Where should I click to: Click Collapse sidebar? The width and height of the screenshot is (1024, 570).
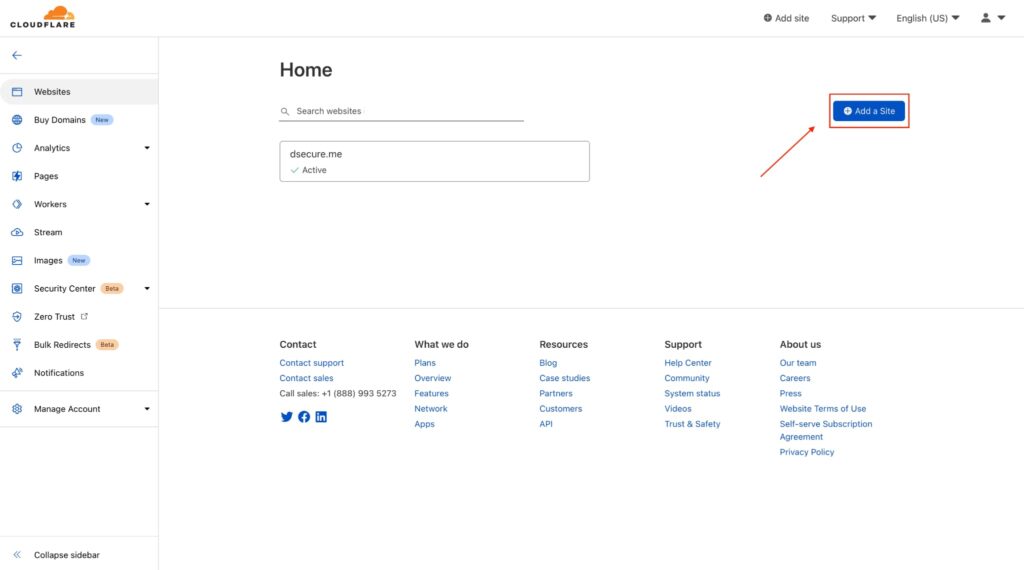point(67,555)
